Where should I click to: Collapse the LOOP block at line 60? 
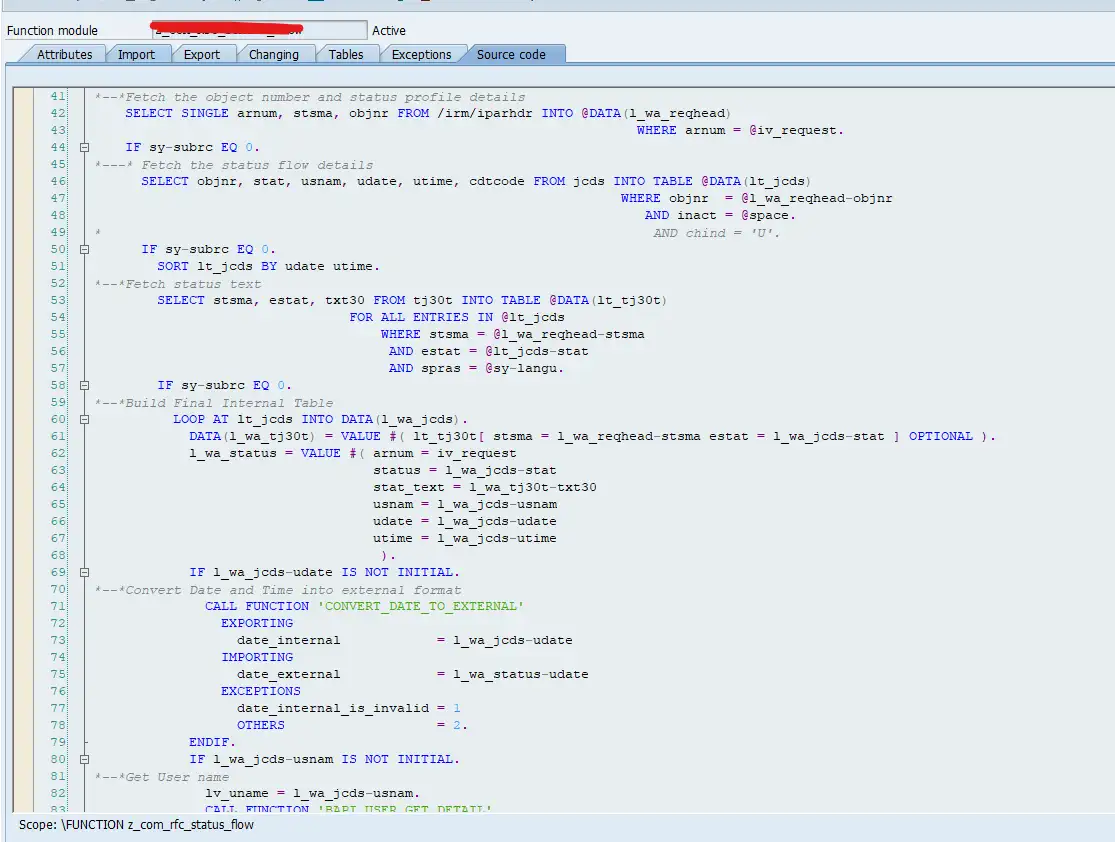click(84, 419)
